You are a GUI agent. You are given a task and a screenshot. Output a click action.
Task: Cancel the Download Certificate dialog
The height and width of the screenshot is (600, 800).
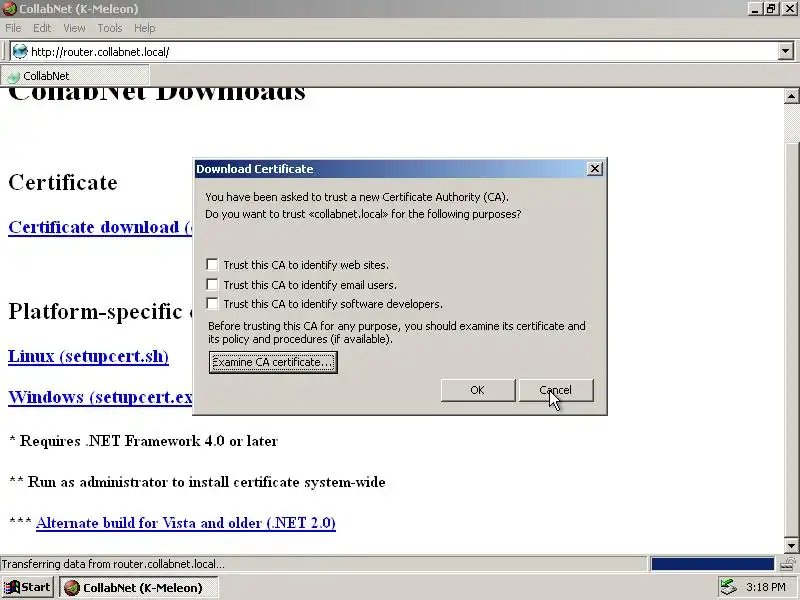[556, 390]
